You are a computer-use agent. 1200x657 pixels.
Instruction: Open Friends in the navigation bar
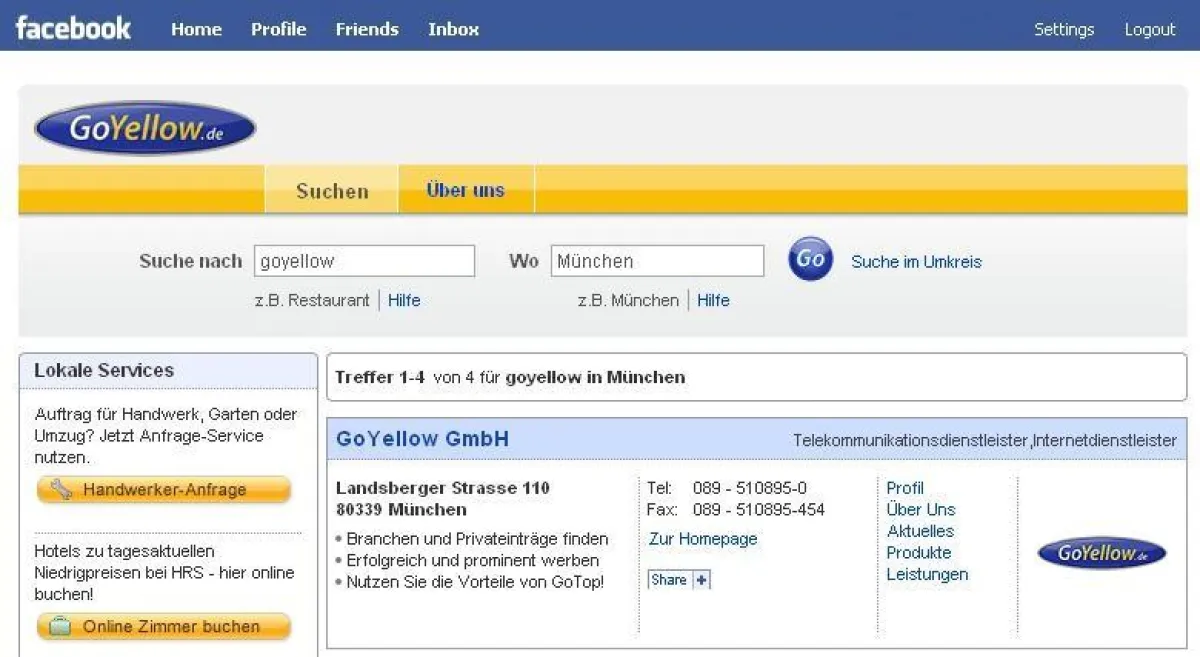[x=367, y=29]
